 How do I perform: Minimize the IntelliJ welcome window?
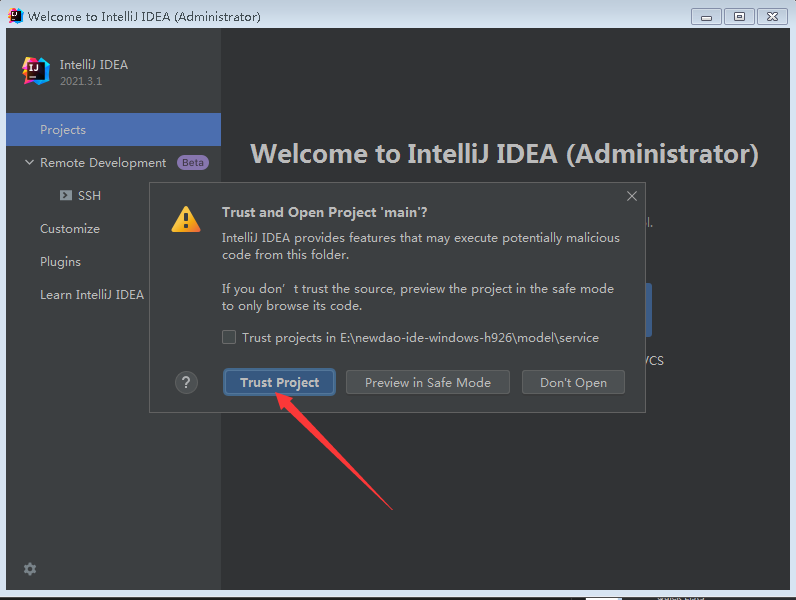pyautogui.click(x=706, y=17)
